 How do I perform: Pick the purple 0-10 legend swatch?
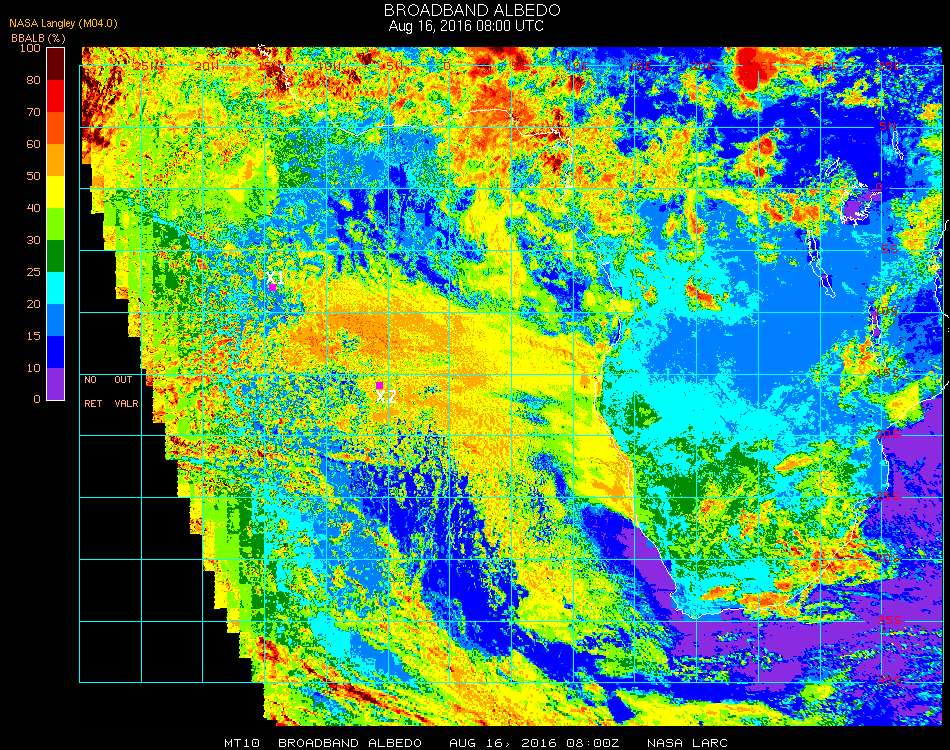tap(56, 384)
